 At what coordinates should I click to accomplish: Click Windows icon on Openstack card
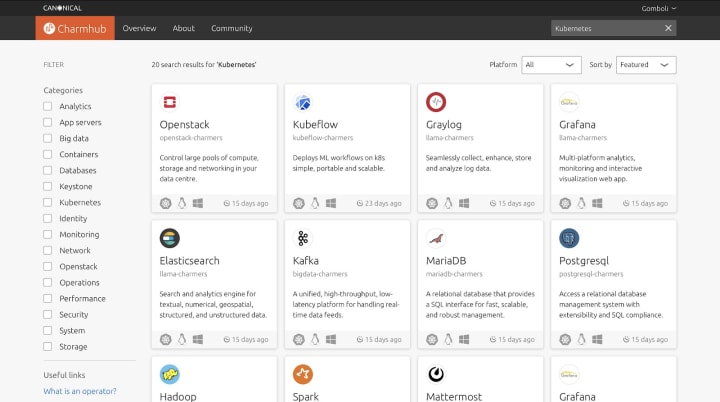(x=198, y=203)
